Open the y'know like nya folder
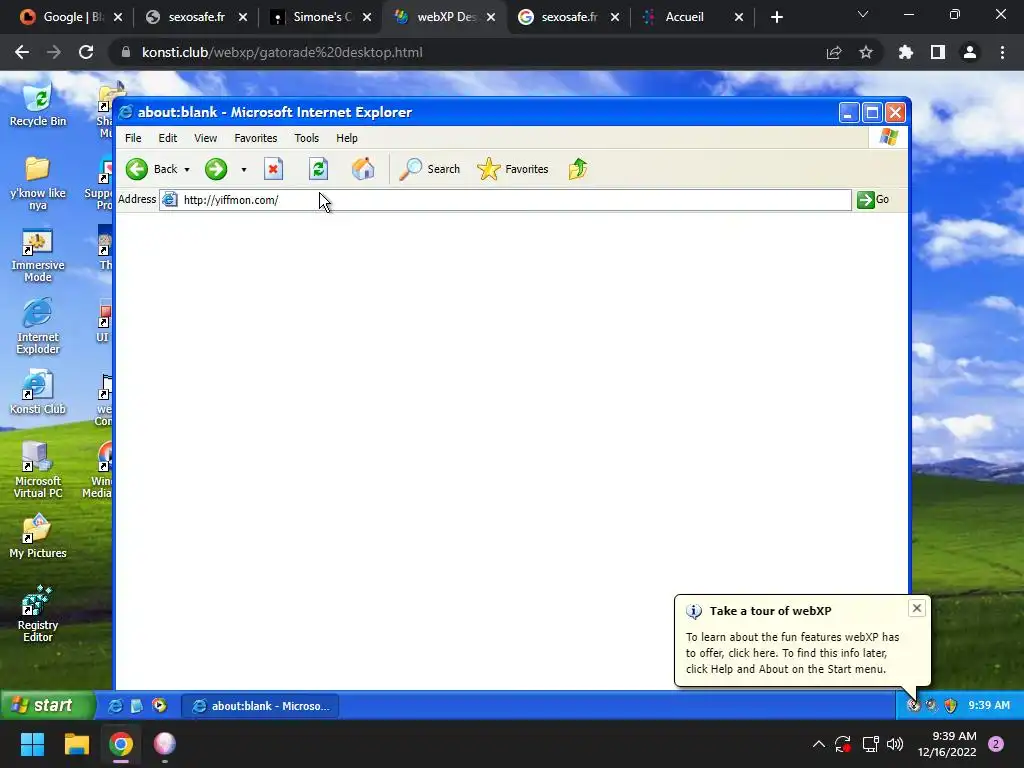 [38, 183]
